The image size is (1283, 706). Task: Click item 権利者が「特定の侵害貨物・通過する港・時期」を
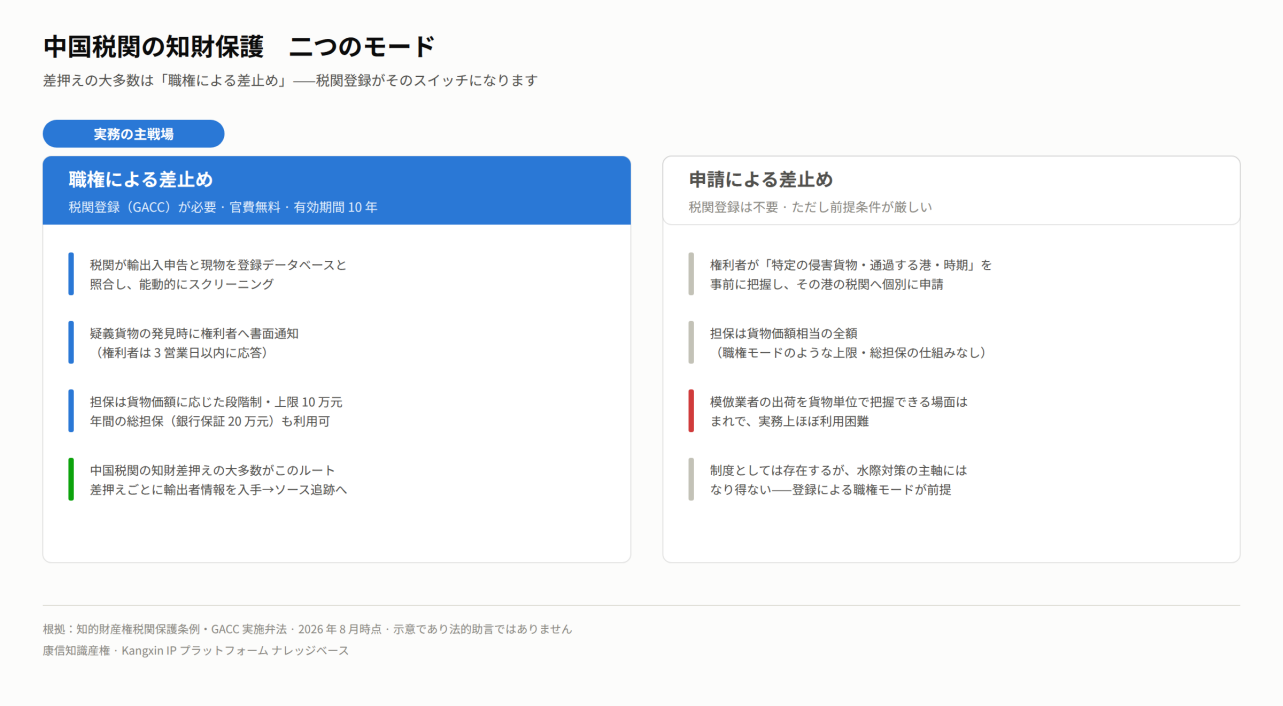coord(851,265)
